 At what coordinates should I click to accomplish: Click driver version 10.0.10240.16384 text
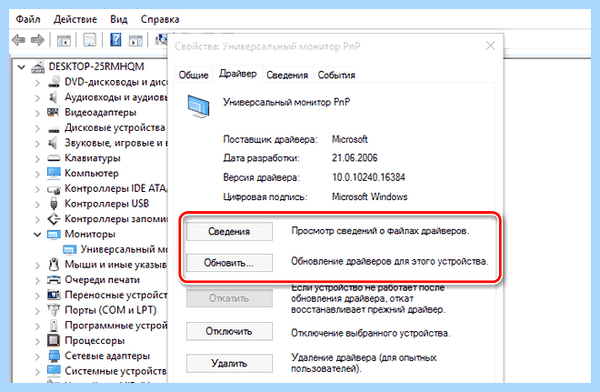(368, 177)
